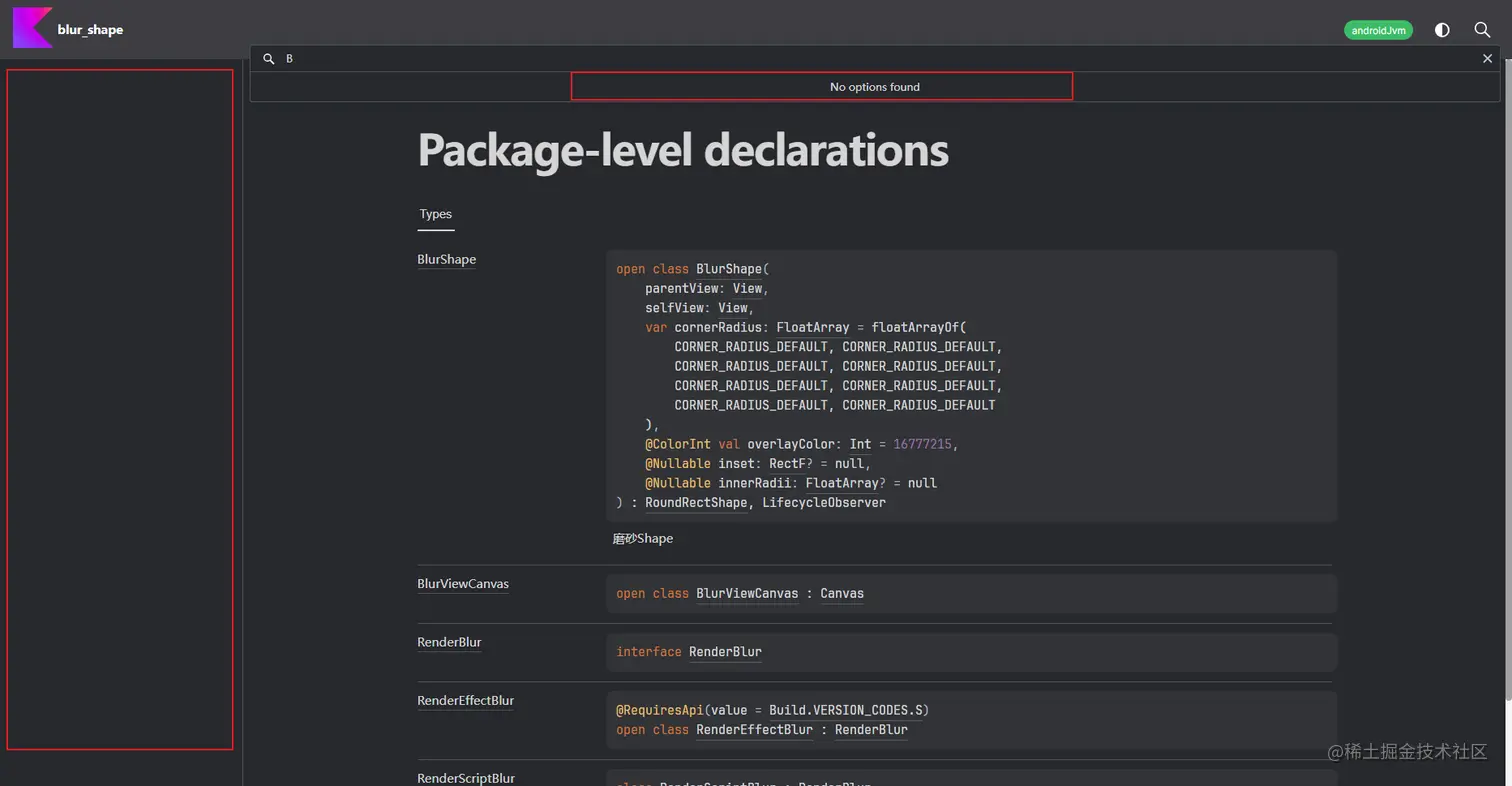Click the Int type of overlayColor
1512x786 pixels.
(860, 443)
